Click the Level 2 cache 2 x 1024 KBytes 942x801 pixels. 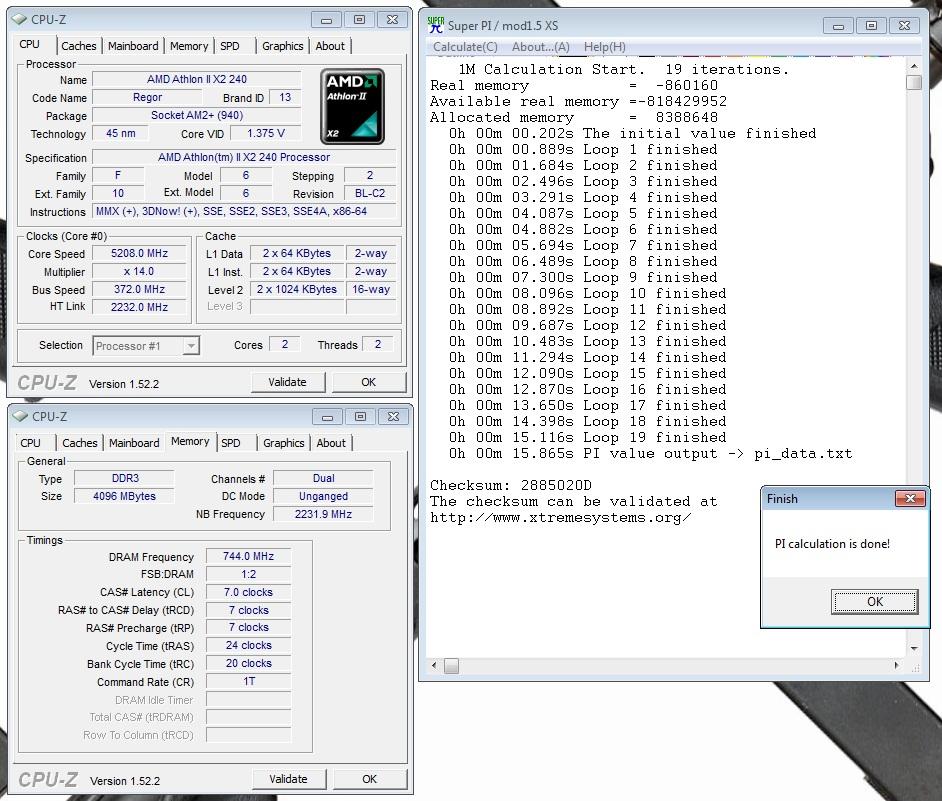click(297, 289)
